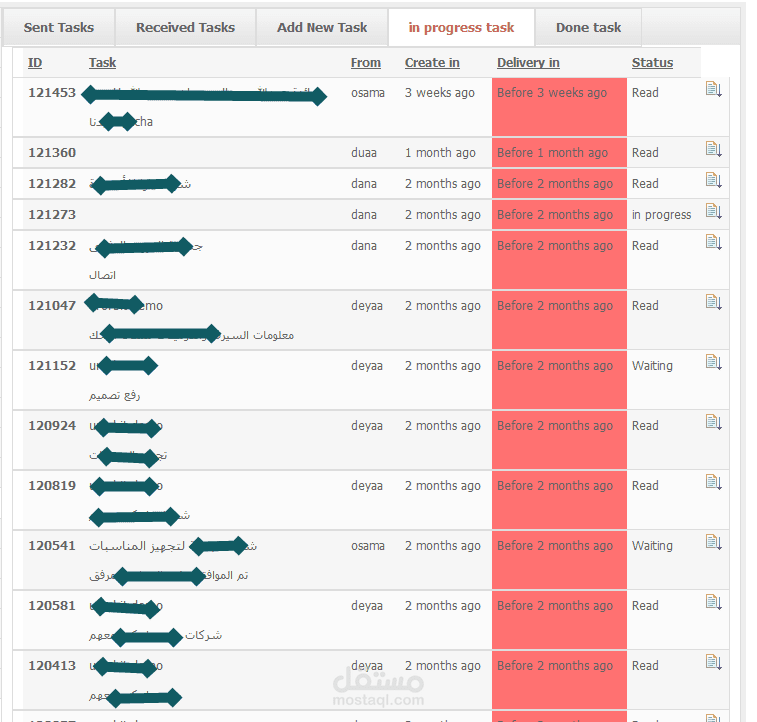The height and width of the screenshot is (722, 757).
Task: Click the document icon for task 121273
Action: 714,211
